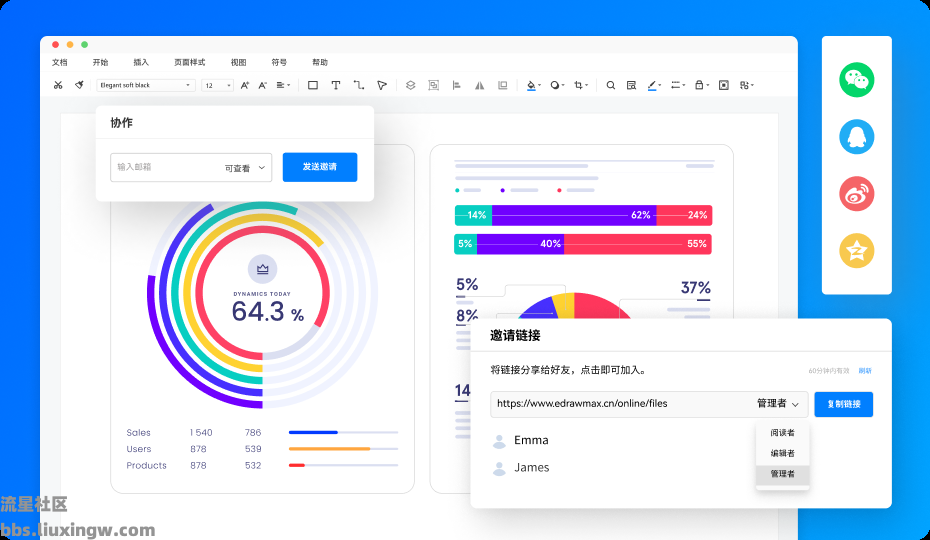Expand the line color dropdown arrow
Viewport: 930px width, 540px height.
[x=660, y=86]
